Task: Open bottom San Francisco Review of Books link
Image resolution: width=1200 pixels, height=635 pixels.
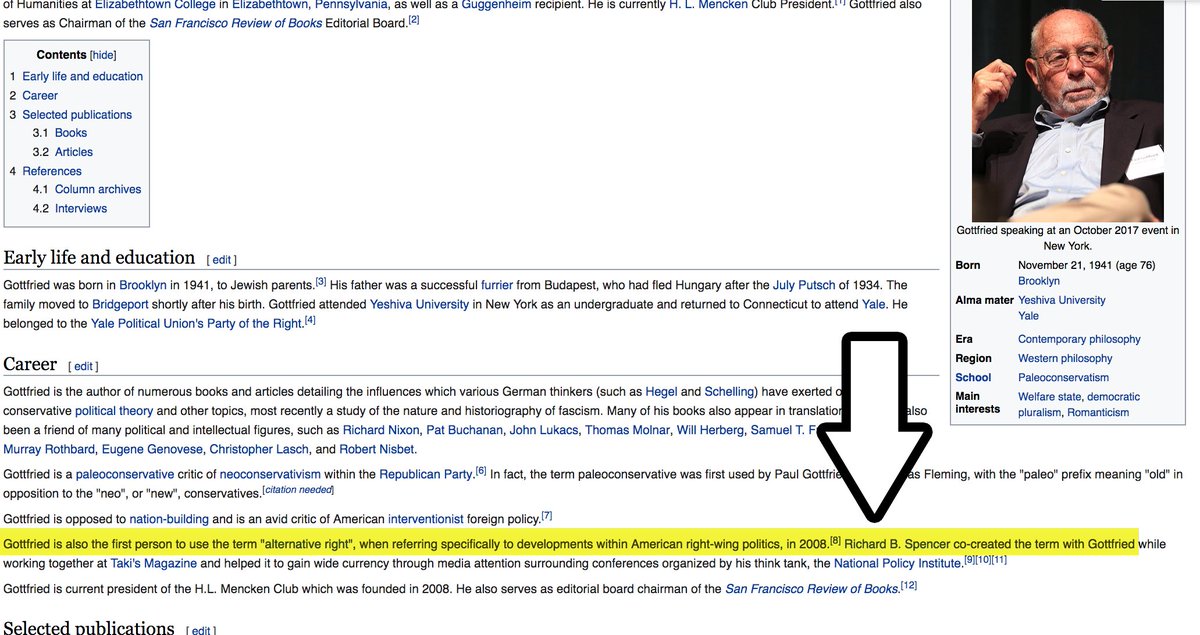Action: pos(811,588)
